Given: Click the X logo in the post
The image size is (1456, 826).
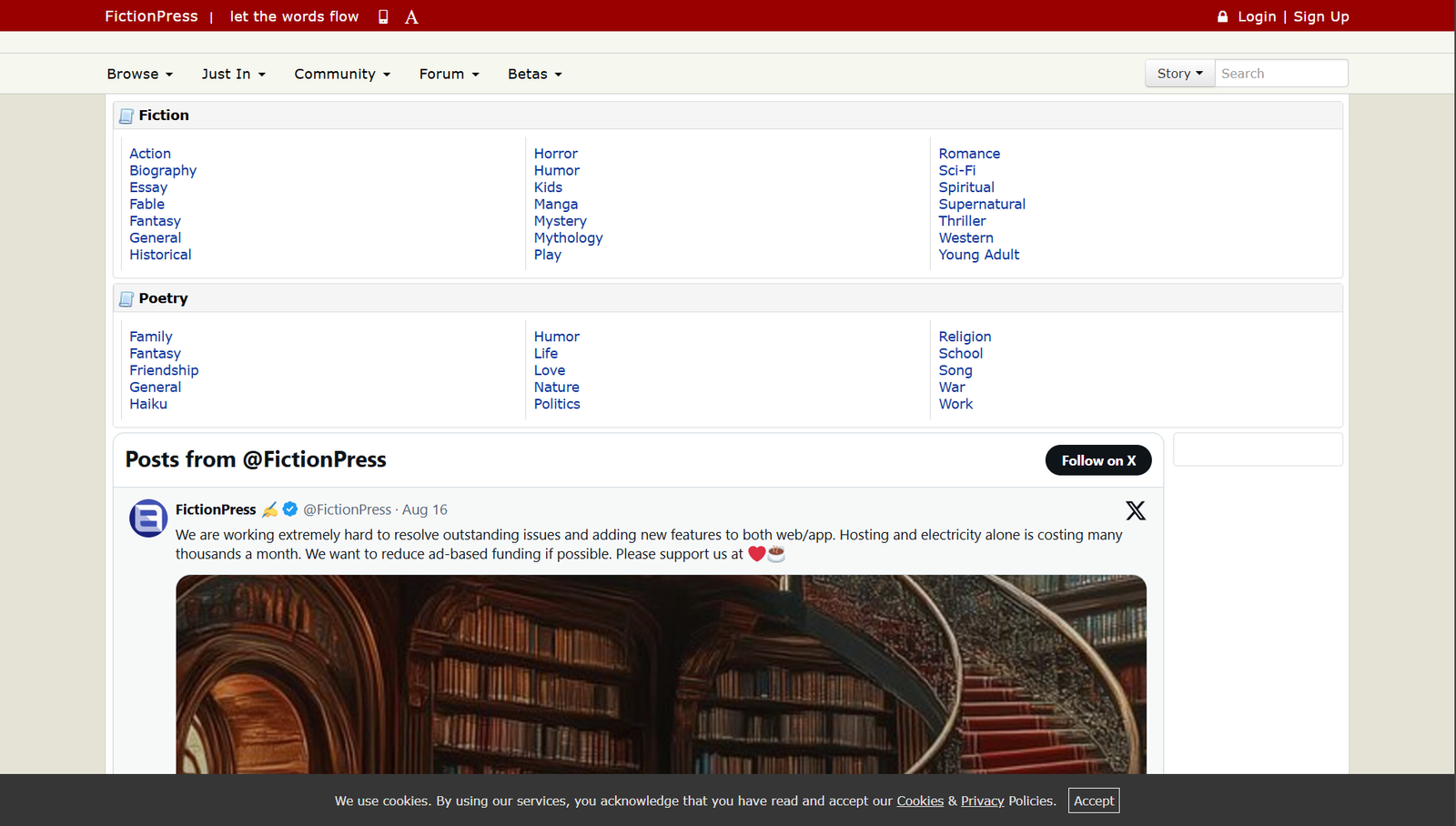Looking at the screenshot, I should 1136,510.
